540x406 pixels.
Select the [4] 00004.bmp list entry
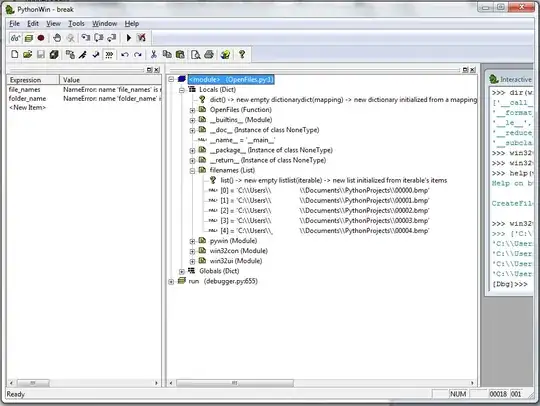click(x=324, y=231)
